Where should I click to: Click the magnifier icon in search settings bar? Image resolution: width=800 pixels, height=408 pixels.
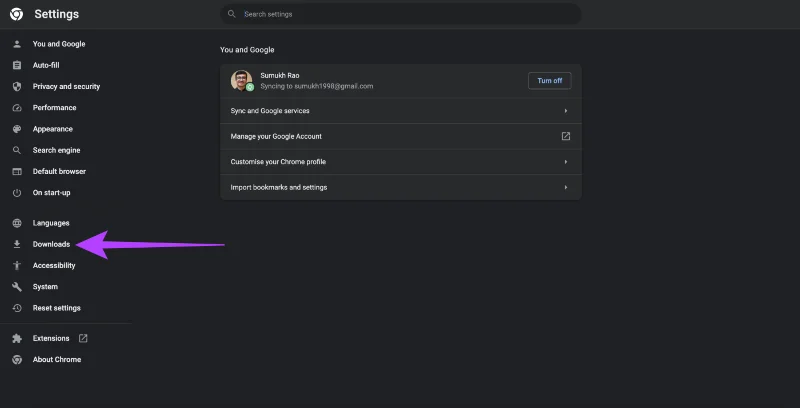pos(232,14)
